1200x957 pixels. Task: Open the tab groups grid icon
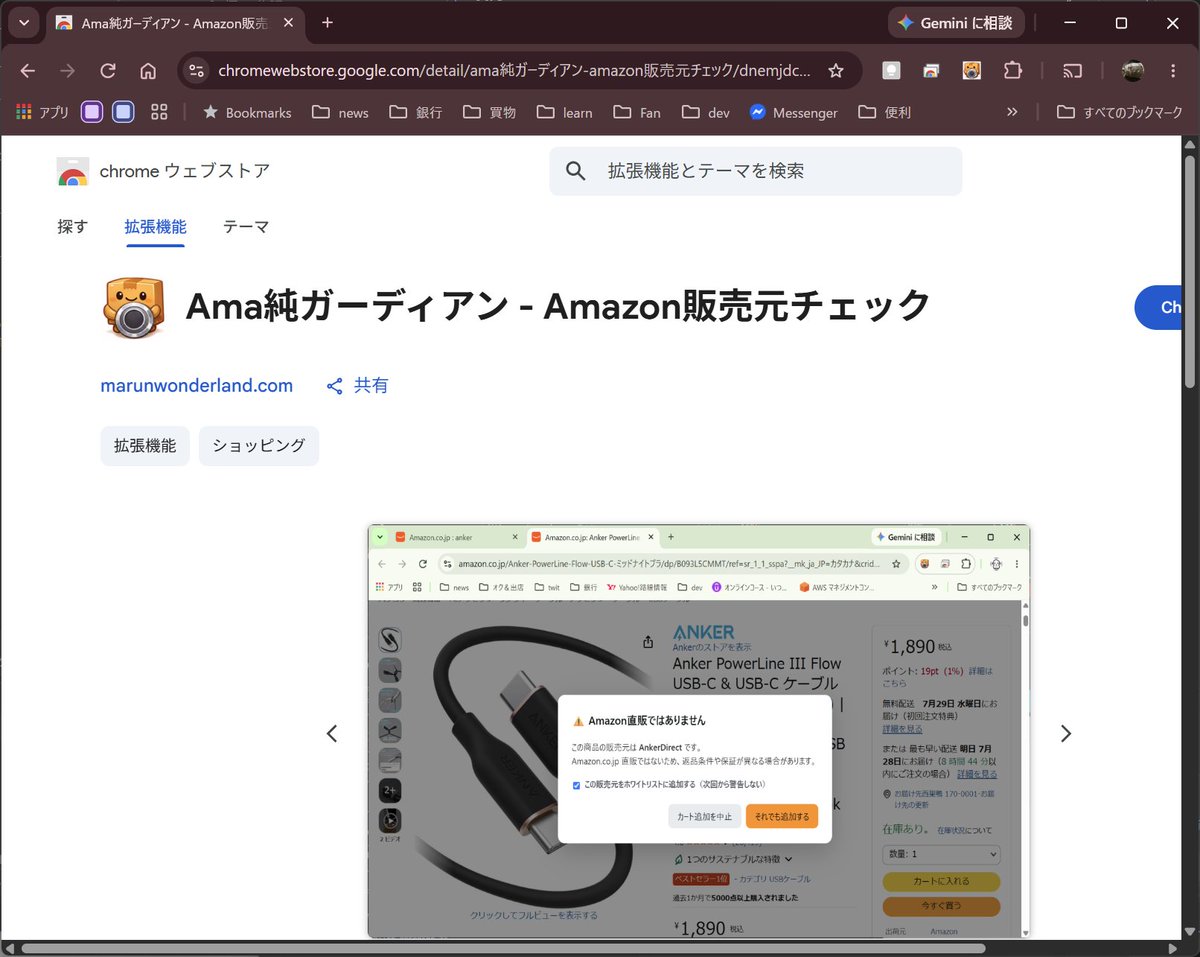pyautogui.click(x=159, y=112)
